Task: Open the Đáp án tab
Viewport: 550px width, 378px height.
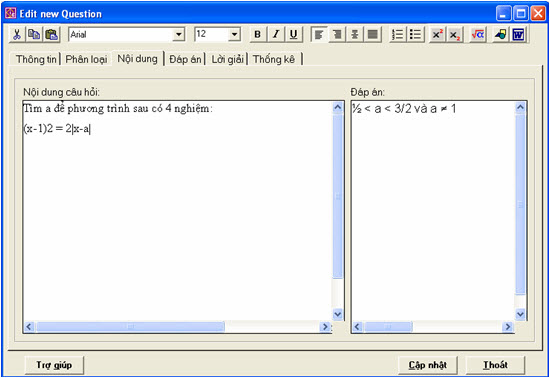Action: [185, 59]
